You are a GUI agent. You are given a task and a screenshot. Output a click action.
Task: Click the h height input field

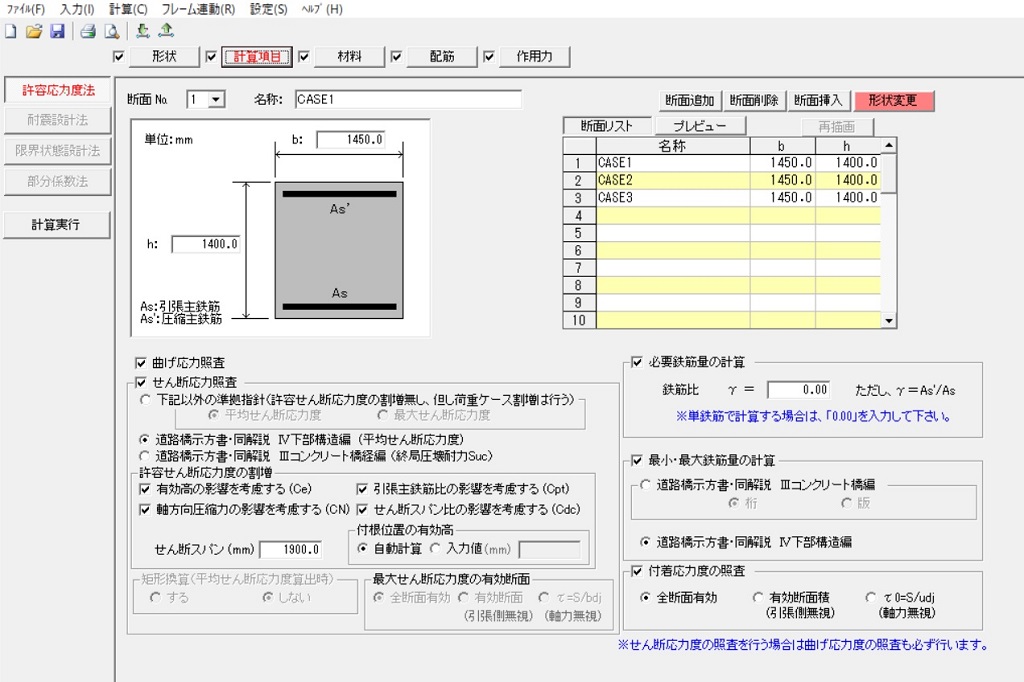(x=206, y=244)
